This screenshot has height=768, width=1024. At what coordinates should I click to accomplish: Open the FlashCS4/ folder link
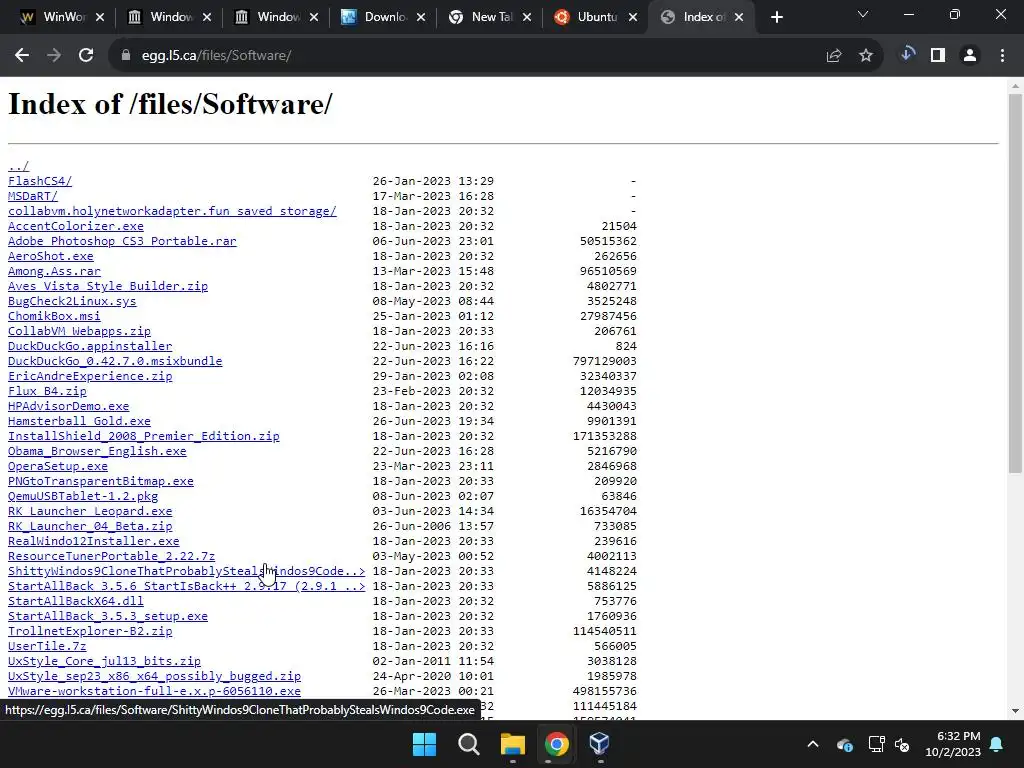(x=40, y=181)
